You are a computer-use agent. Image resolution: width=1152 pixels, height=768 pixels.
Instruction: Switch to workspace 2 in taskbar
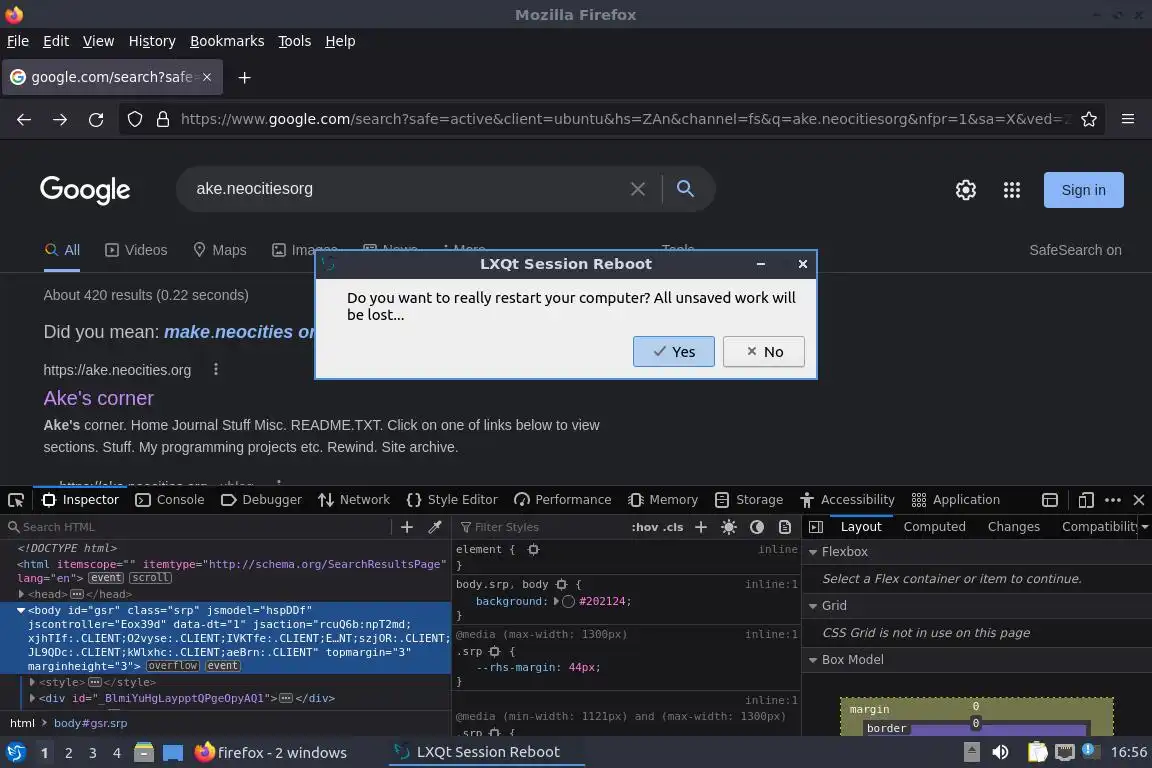point(68,753)
